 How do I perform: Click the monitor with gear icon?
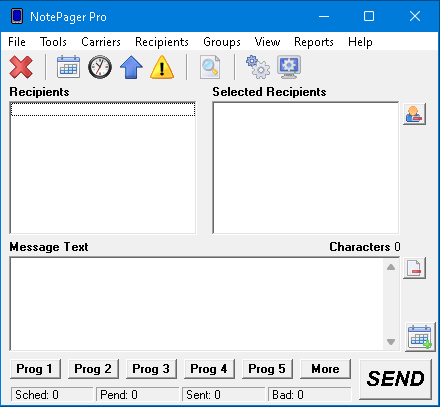coord(289,67)
